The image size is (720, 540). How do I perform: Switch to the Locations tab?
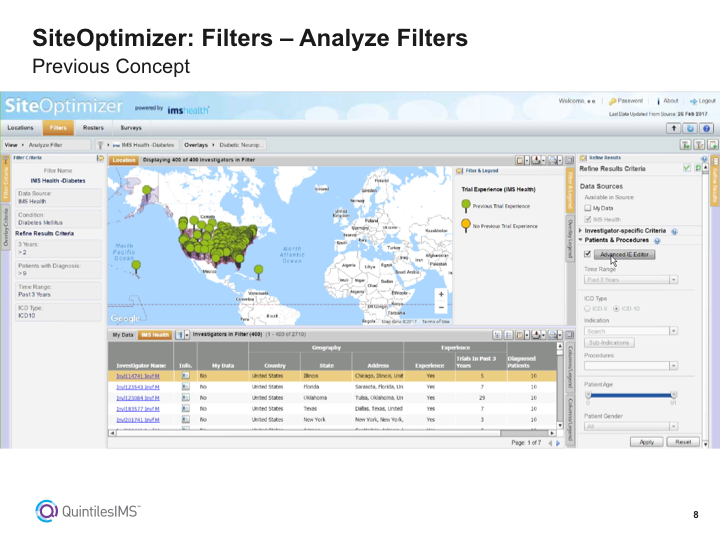[x=20, y=128]
